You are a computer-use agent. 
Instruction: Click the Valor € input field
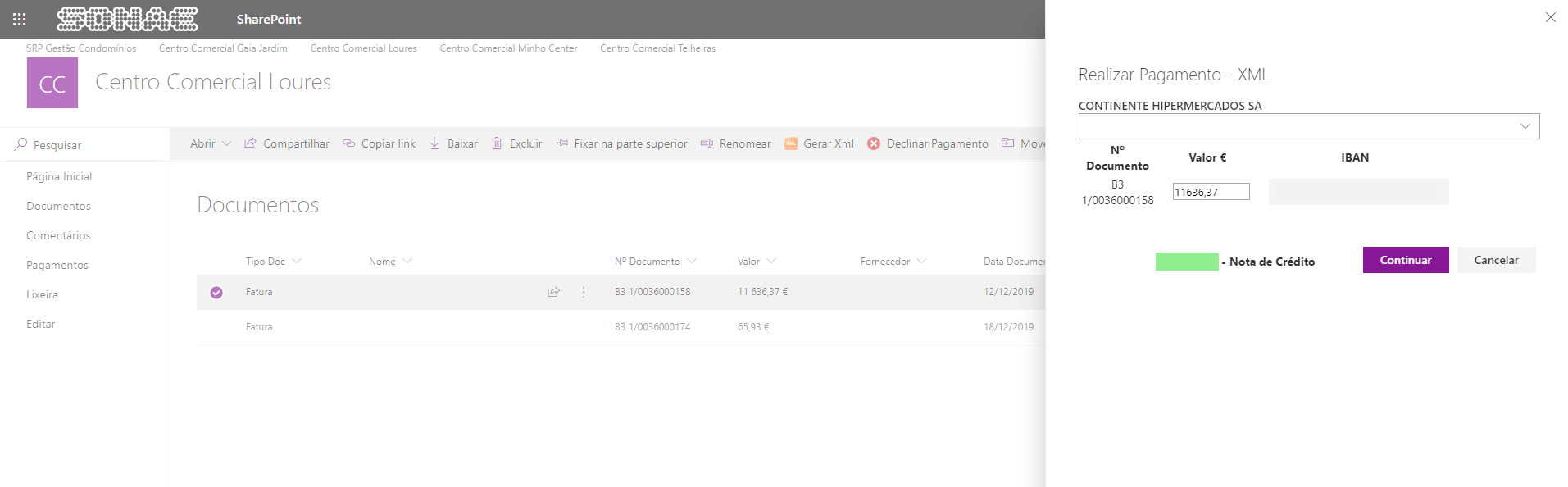tap(1211, 192)
